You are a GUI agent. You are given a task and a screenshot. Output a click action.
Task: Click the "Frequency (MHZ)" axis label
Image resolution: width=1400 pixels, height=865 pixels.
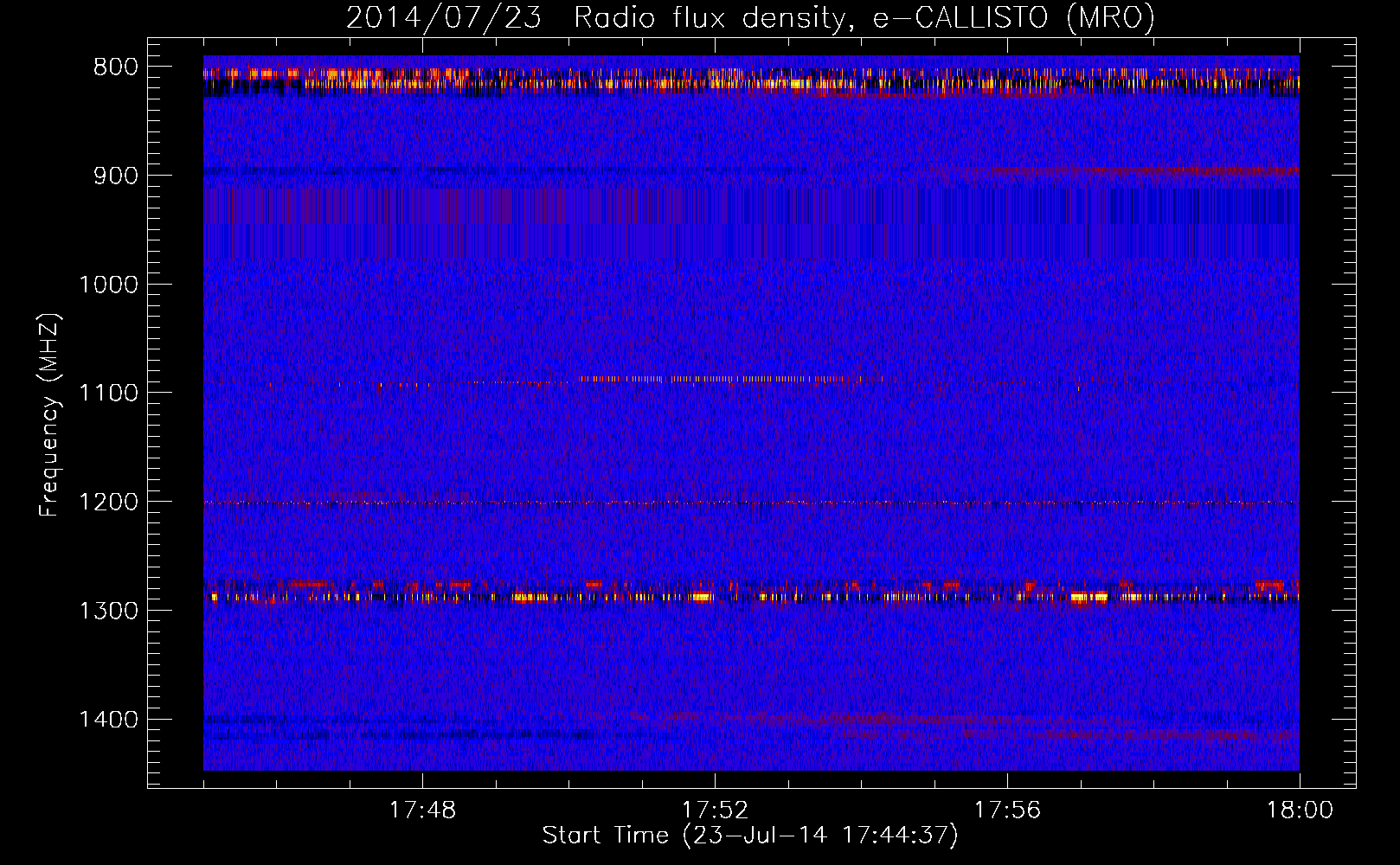(x=49, y=415)
